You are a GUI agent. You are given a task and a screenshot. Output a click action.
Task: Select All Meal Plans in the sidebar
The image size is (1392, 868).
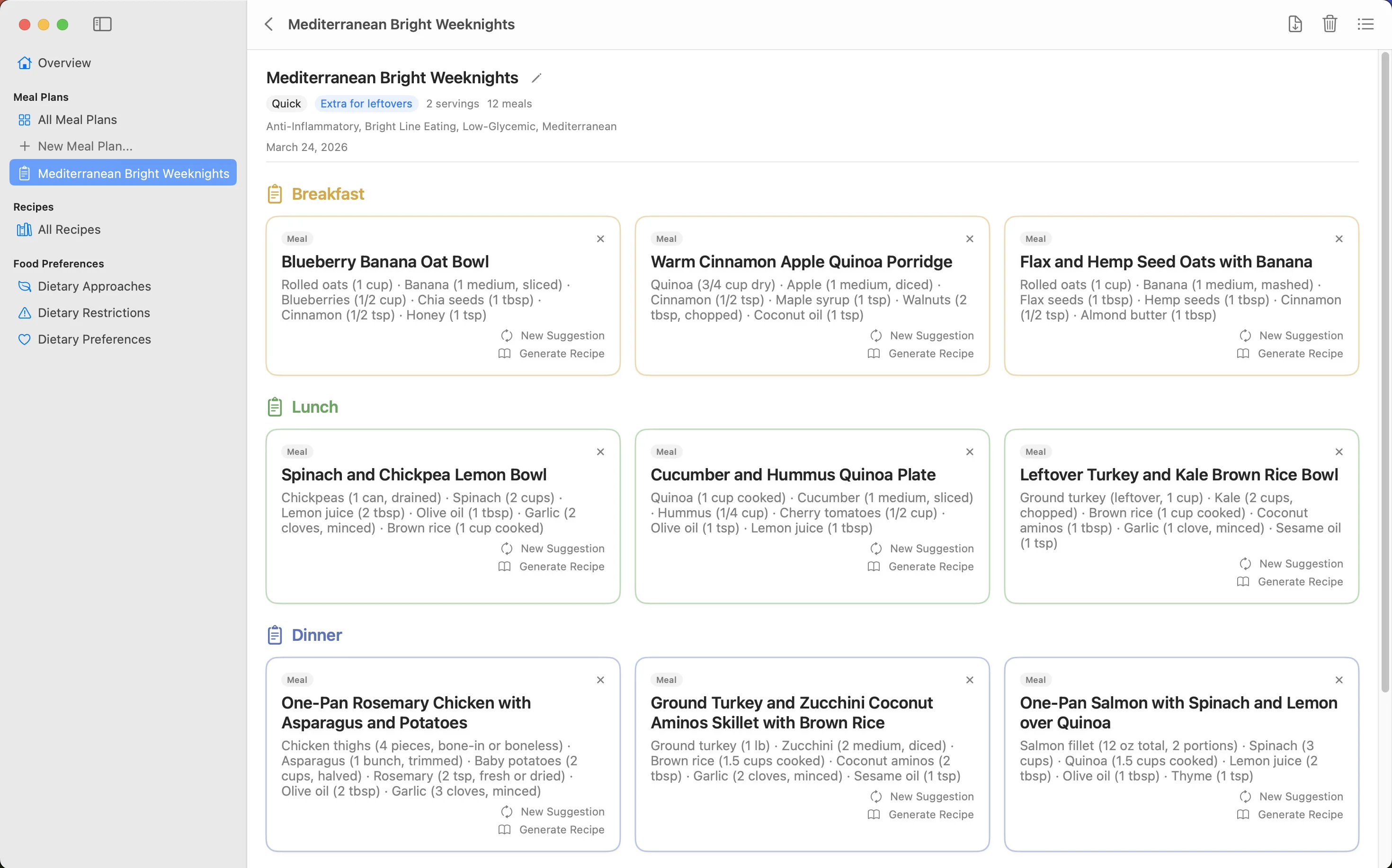tap(77, 119)
